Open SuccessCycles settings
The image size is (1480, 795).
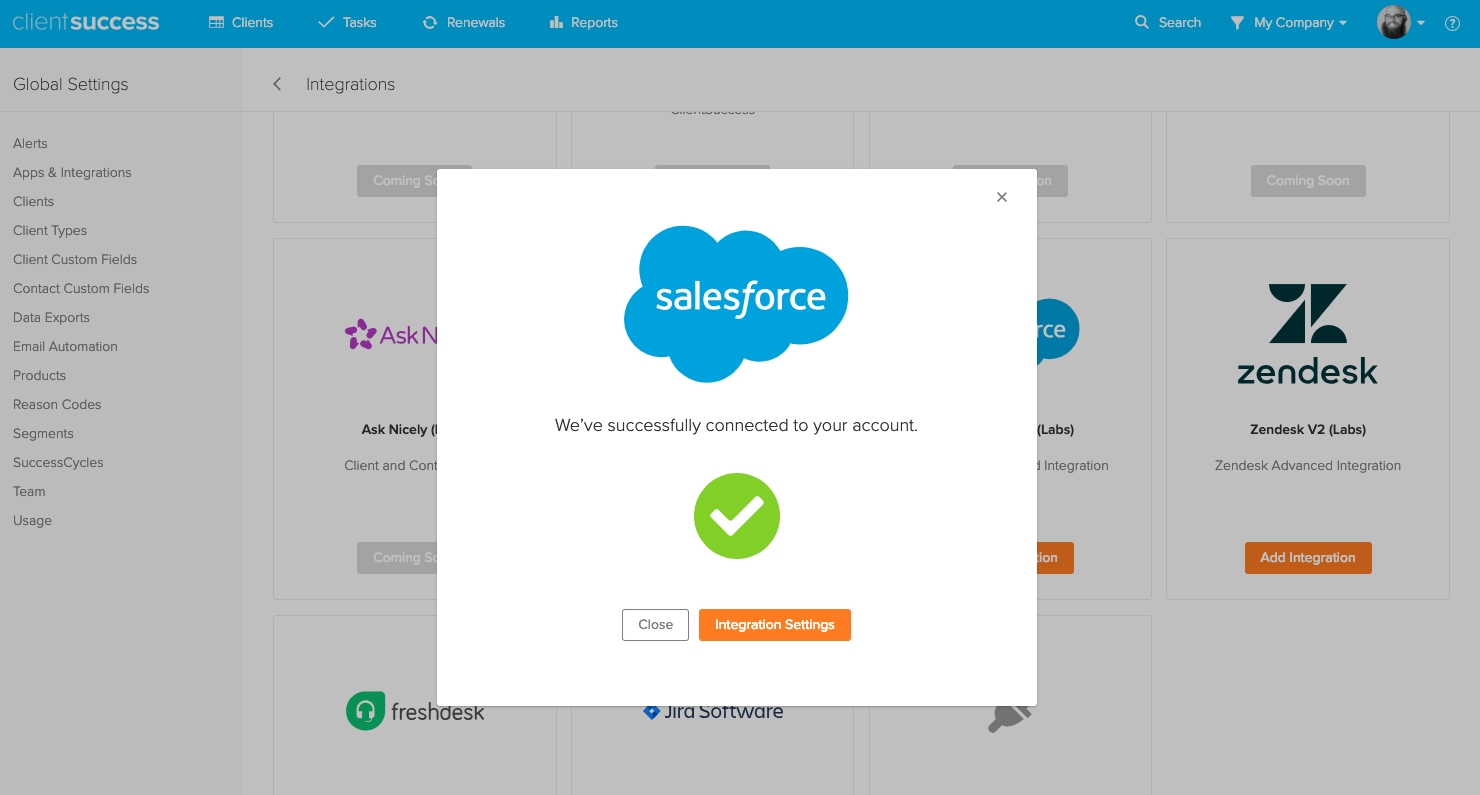click(58, 462)
